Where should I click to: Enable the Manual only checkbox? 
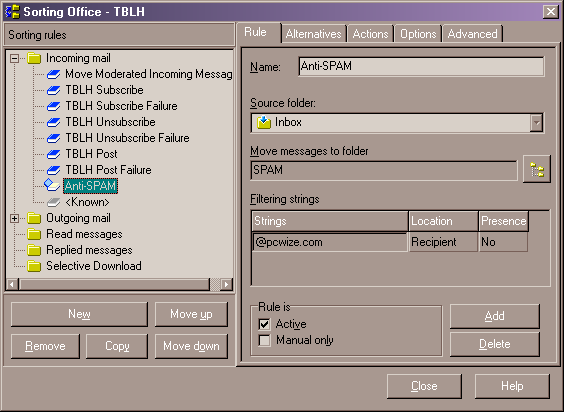coord(264,340)
